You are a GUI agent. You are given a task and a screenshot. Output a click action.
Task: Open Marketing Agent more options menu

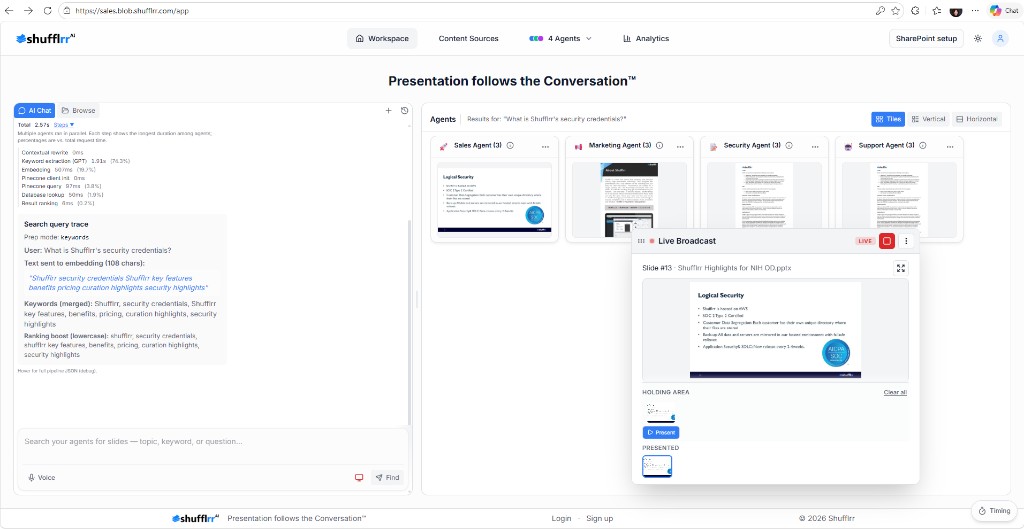tap(680, 146)
